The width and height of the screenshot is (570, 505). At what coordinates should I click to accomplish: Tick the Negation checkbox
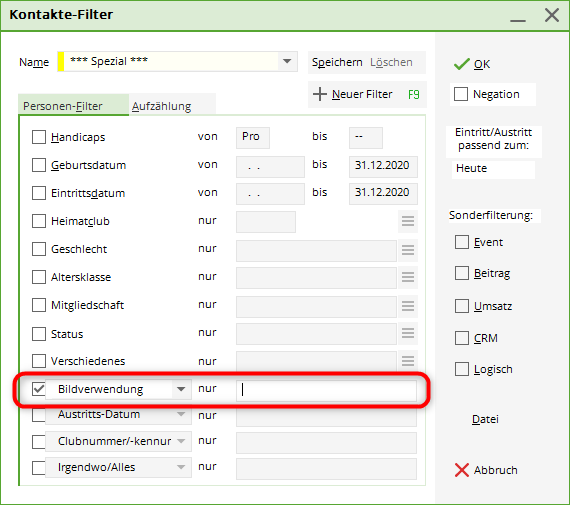(461, 94)
